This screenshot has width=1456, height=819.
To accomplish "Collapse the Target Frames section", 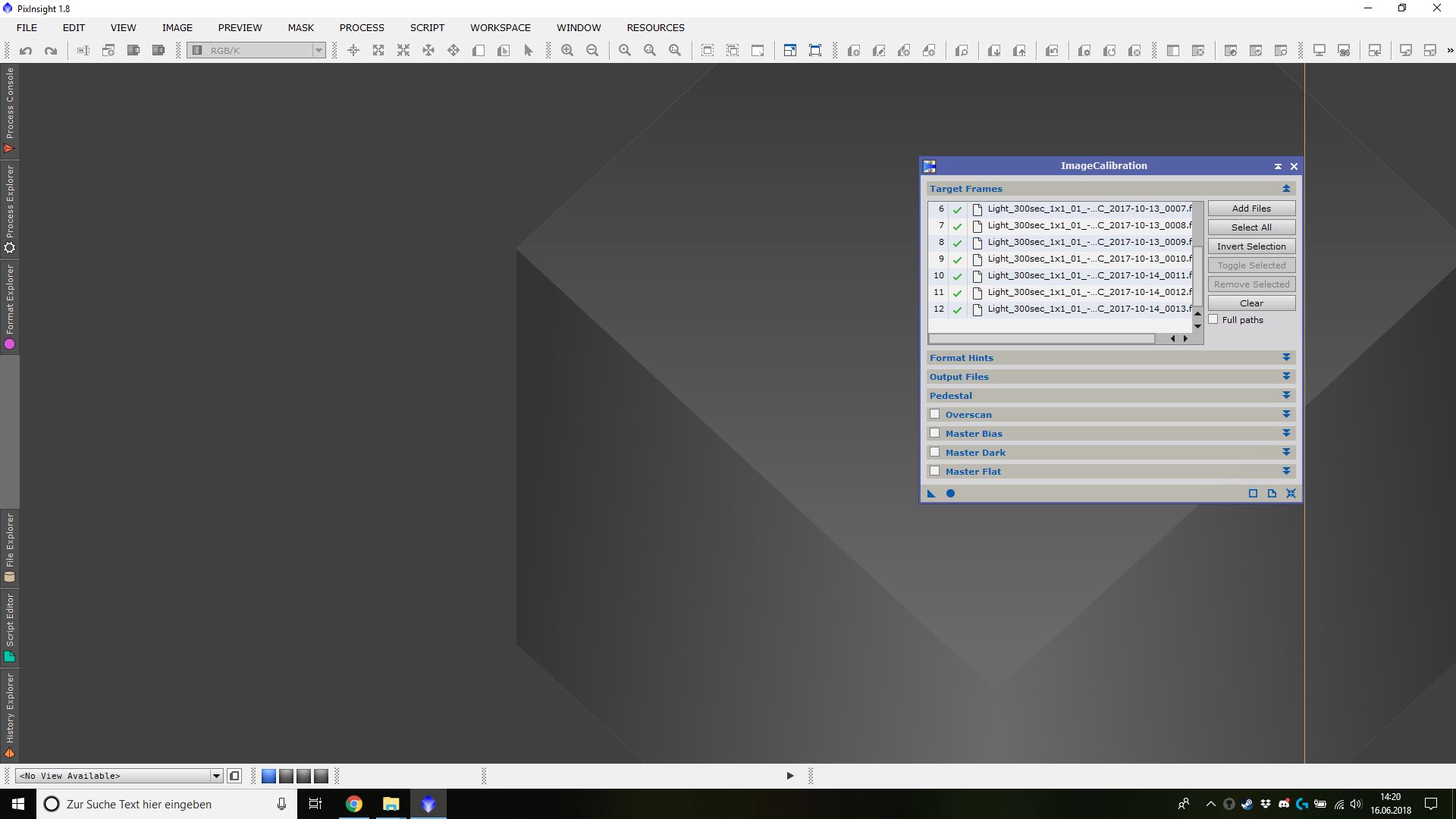I will (1286, 188).
